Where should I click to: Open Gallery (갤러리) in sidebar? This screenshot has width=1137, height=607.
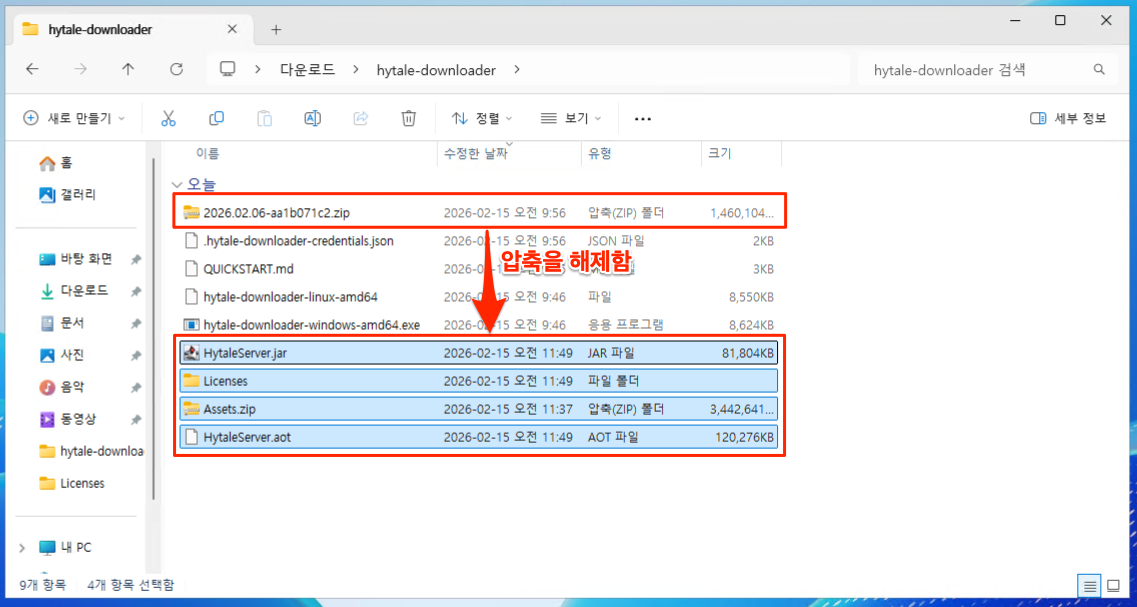[67, 194]
